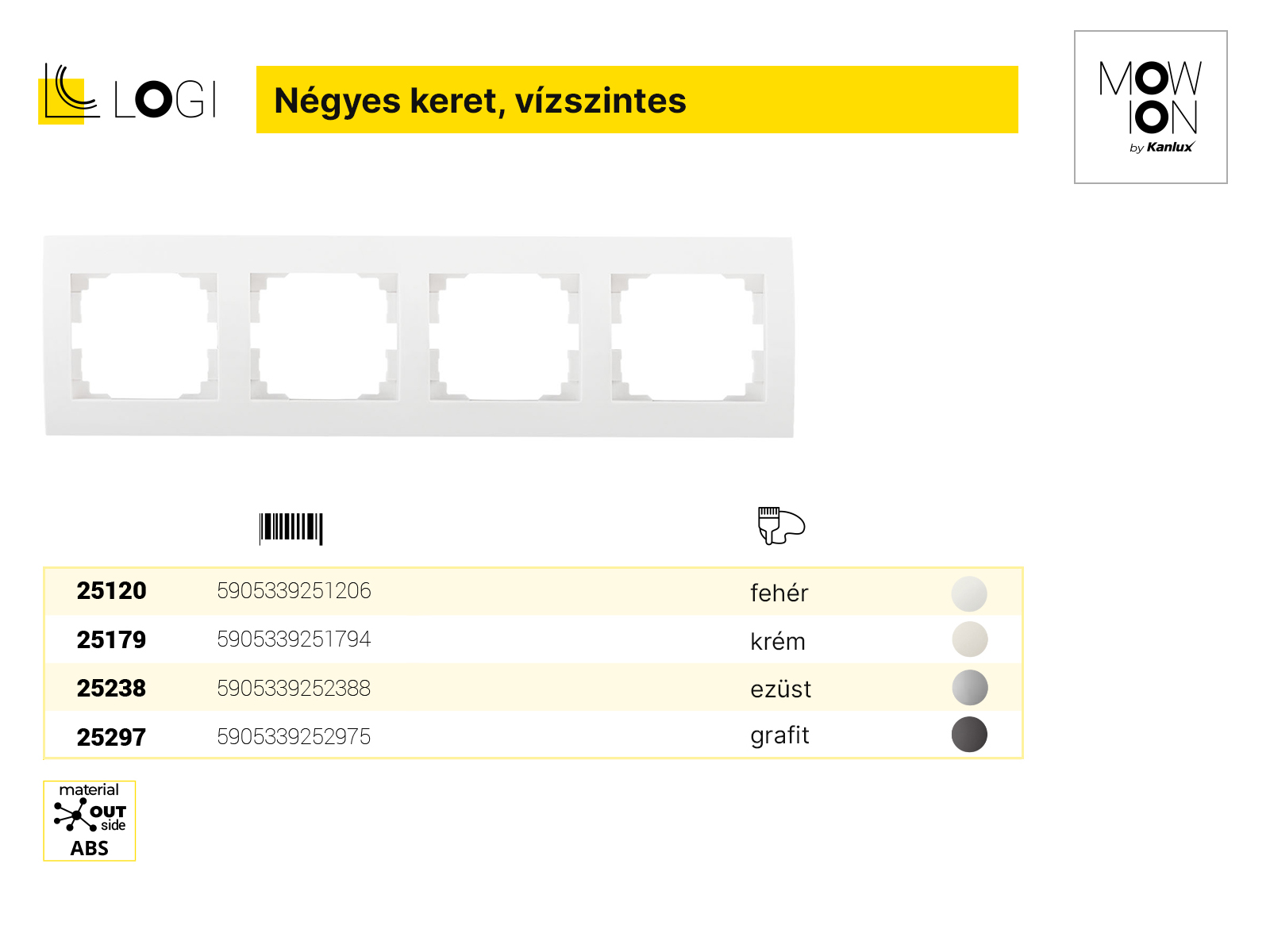
Task: Click the fehér color label
Action: 779,593
